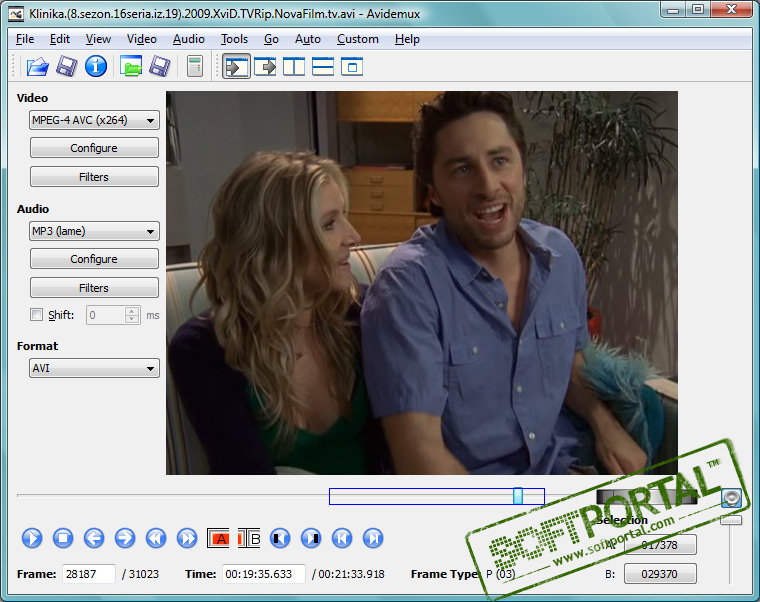Screen dimensions: 760x602
Task: Click Configure under Audio section
Action: click(x=94, y=259)
